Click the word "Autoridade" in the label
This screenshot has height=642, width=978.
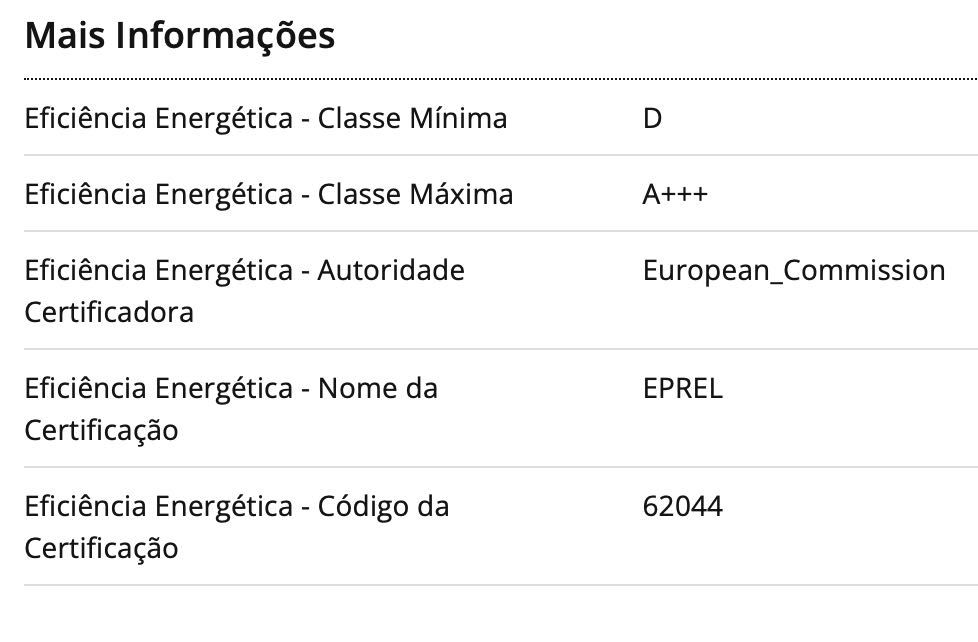391,270
